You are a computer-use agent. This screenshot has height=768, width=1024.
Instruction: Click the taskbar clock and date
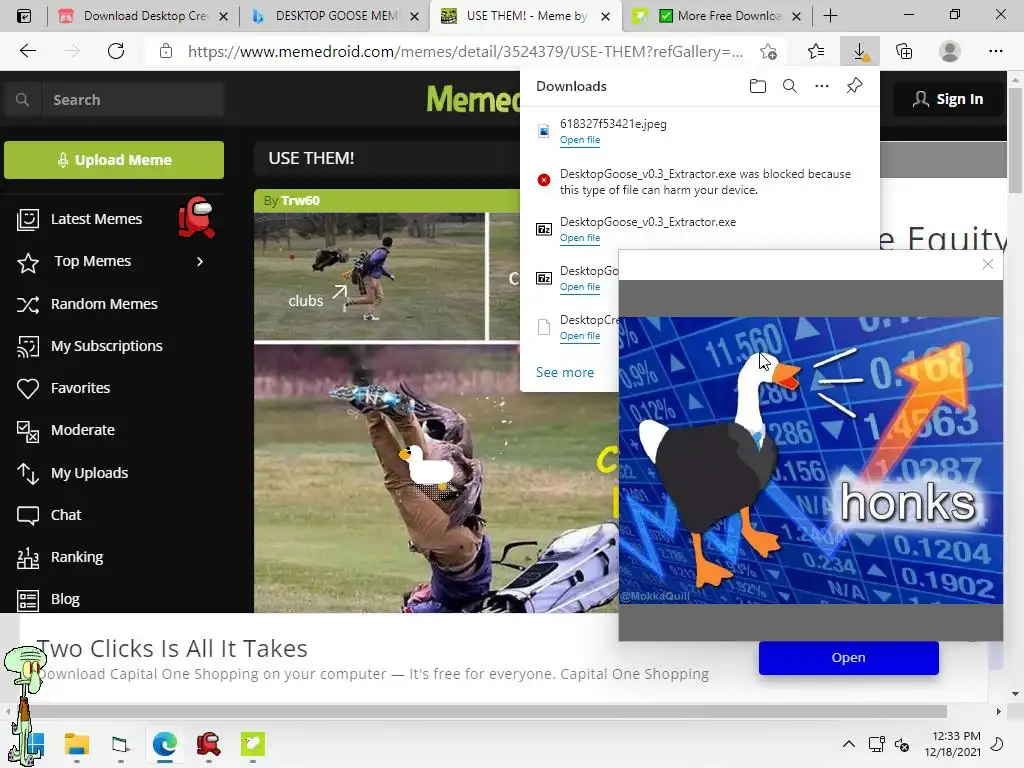click(952, 744)
